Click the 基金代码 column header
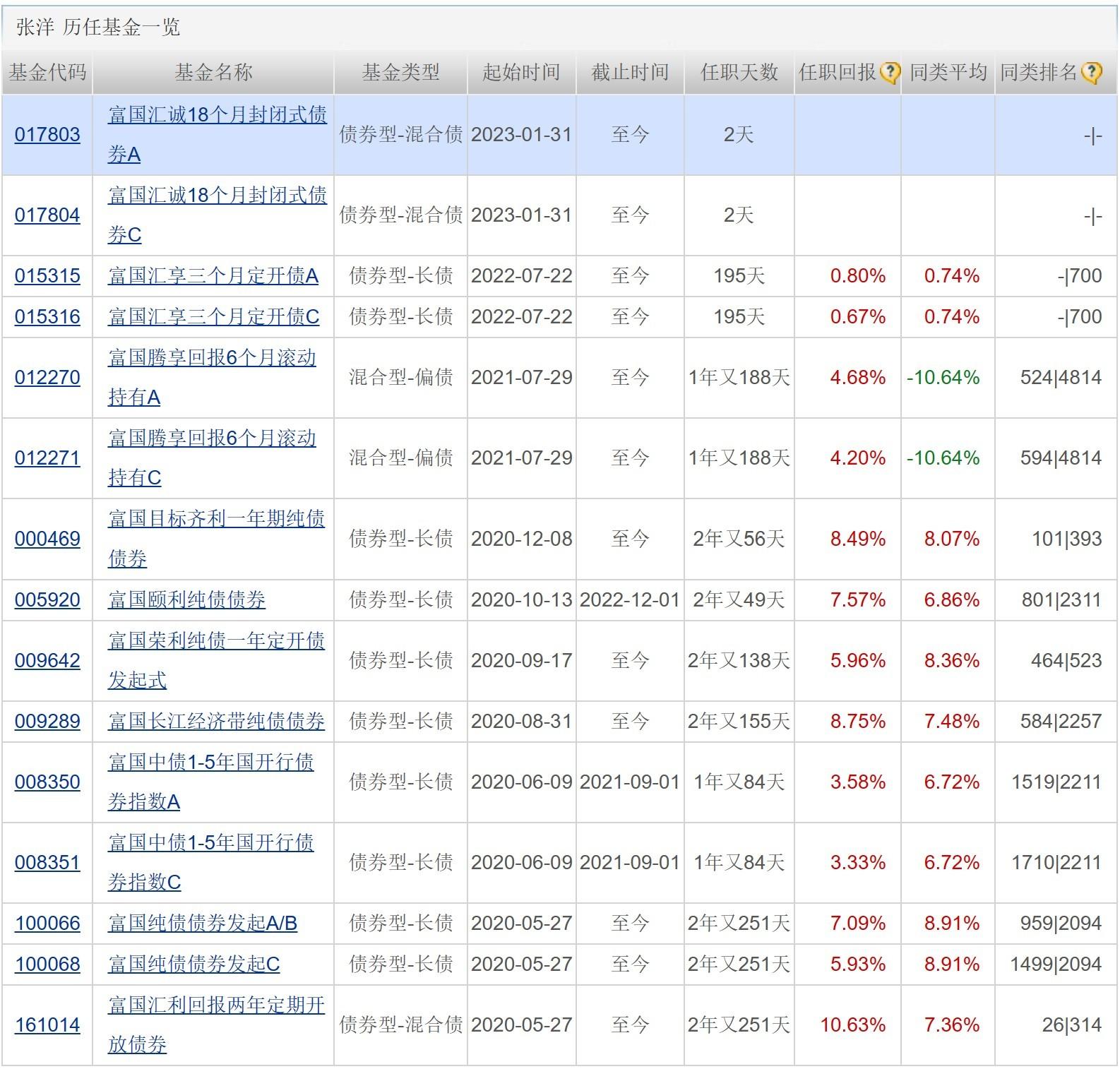This screenshot has height=1069, width=1120. (47, 72)
